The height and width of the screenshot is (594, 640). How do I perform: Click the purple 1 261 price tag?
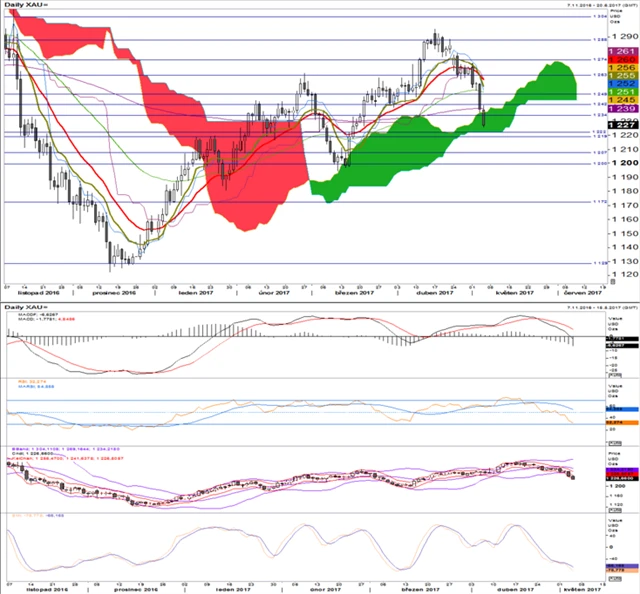coord(623,51)
